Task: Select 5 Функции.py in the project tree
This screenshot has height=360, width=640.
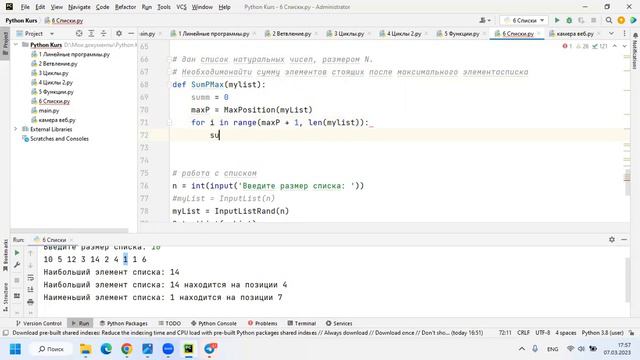Action: pyautogui.click(x=56, y=92)
